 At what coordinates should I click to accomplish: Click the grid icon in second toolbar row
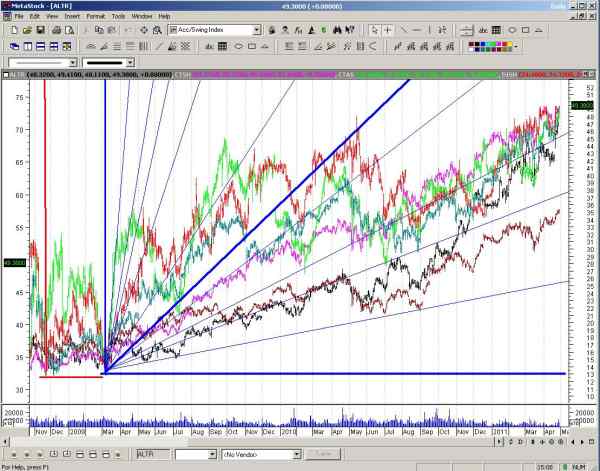(222, 46)
